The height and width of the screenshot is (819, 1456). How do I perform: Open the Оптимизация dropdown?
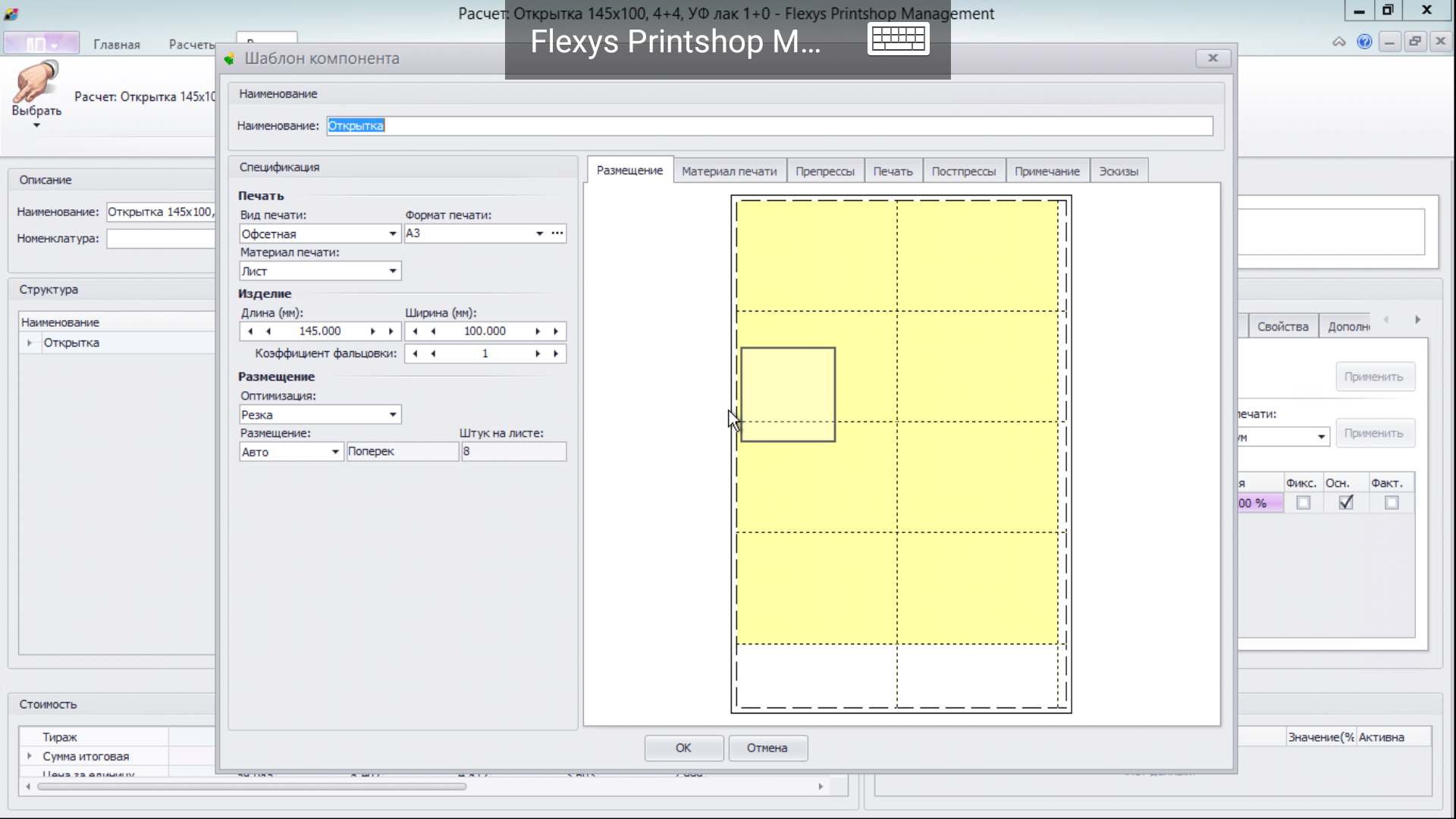click(x=393, y=414)
